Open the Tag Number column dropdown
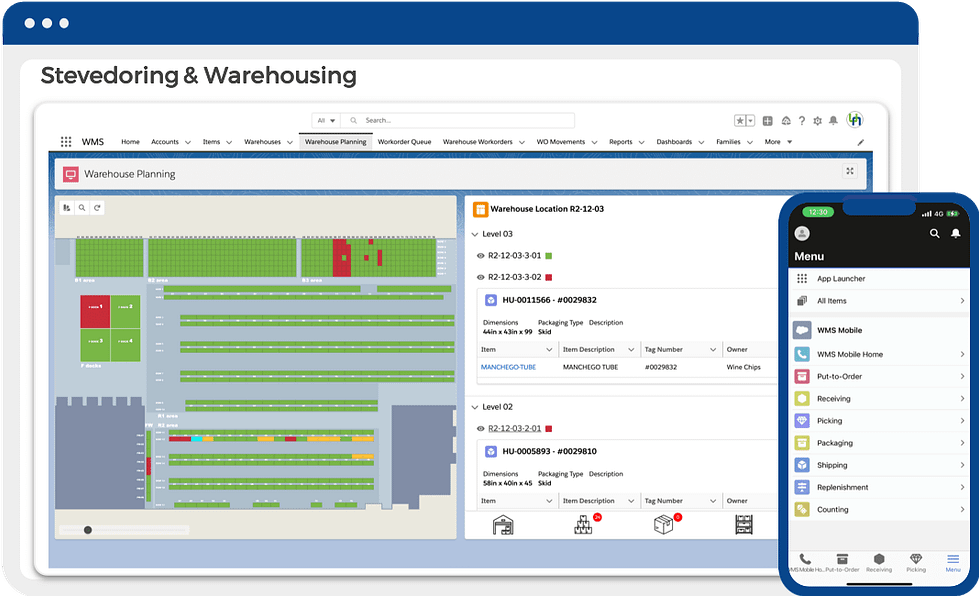This screenshot has height=596, width=979. [714, 349]
